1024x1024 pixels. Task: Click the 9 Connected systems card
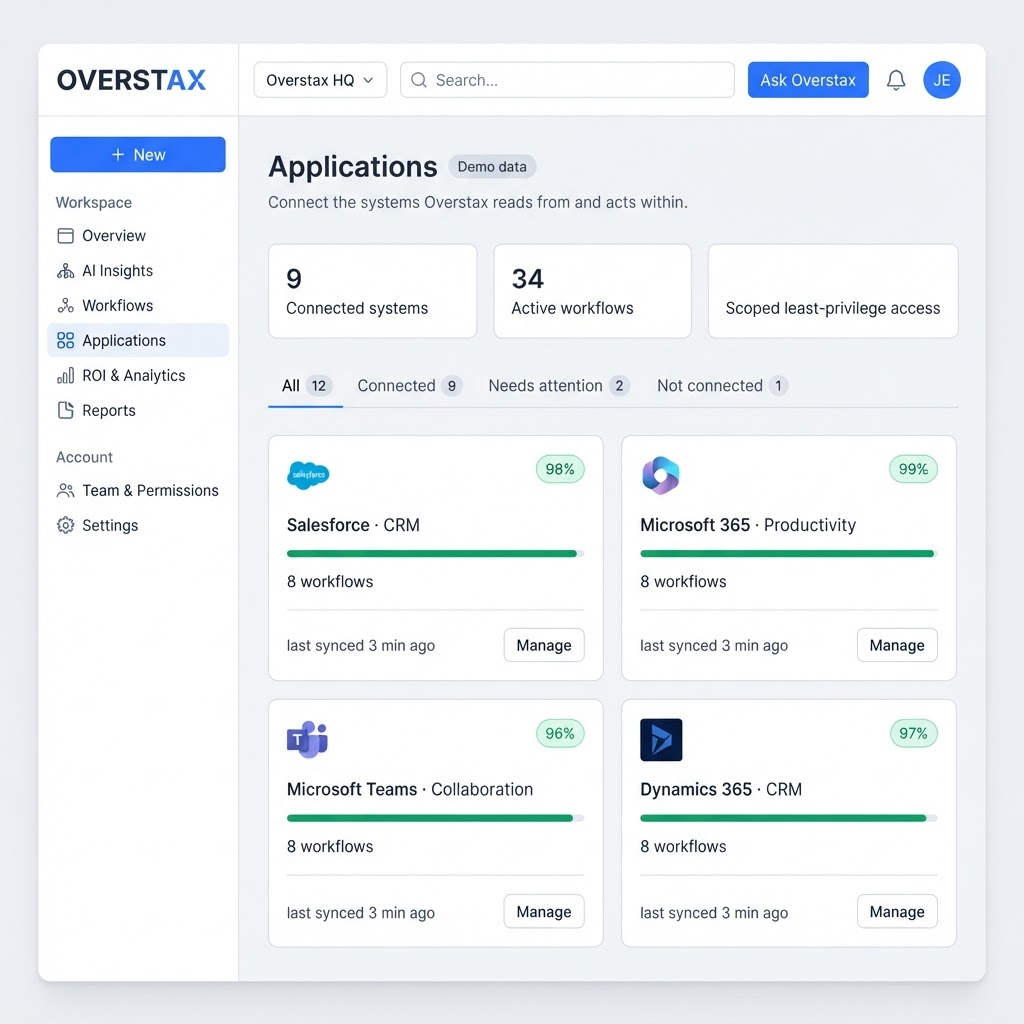(x=373, y=291)
